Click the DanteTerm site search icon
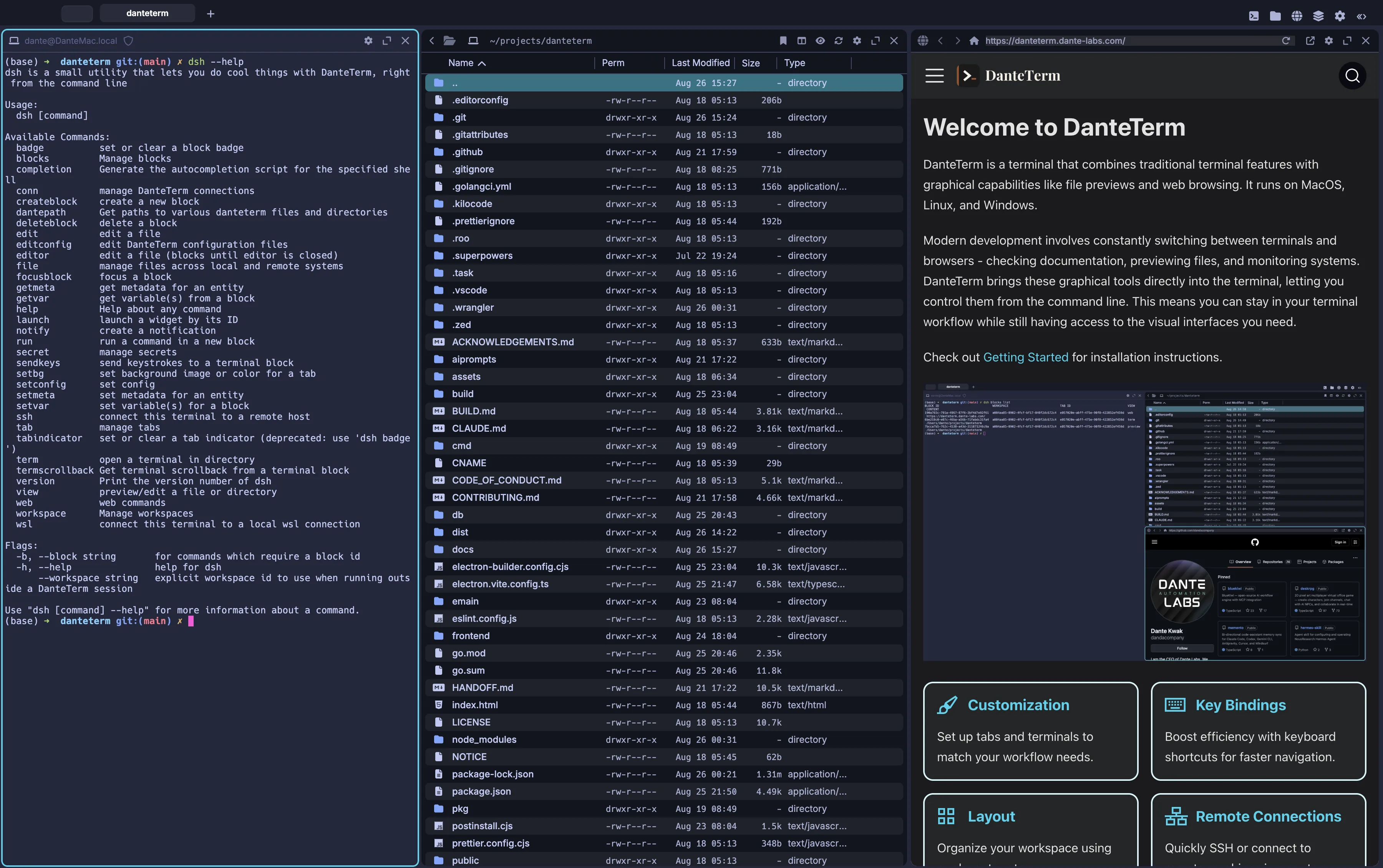The width and height of the screenshot is (1383, 868). pos(1353,76)
